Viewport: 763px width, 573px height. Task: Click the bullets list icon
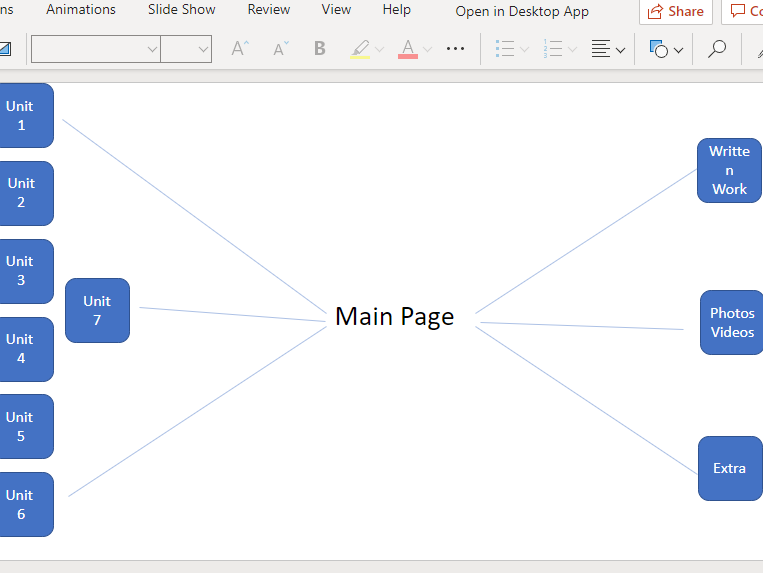505,49
